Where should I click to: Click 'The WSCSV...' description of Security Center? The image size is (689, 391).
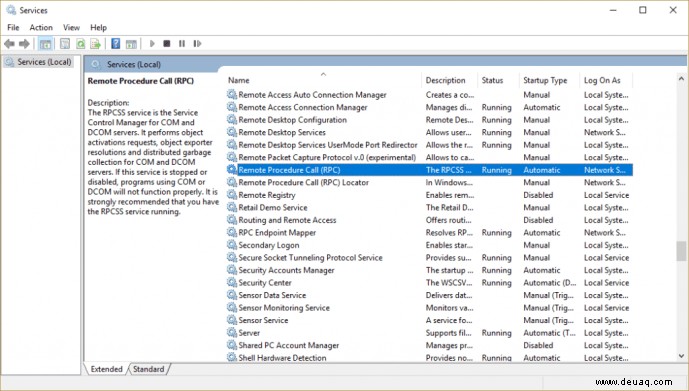(449, 282)
